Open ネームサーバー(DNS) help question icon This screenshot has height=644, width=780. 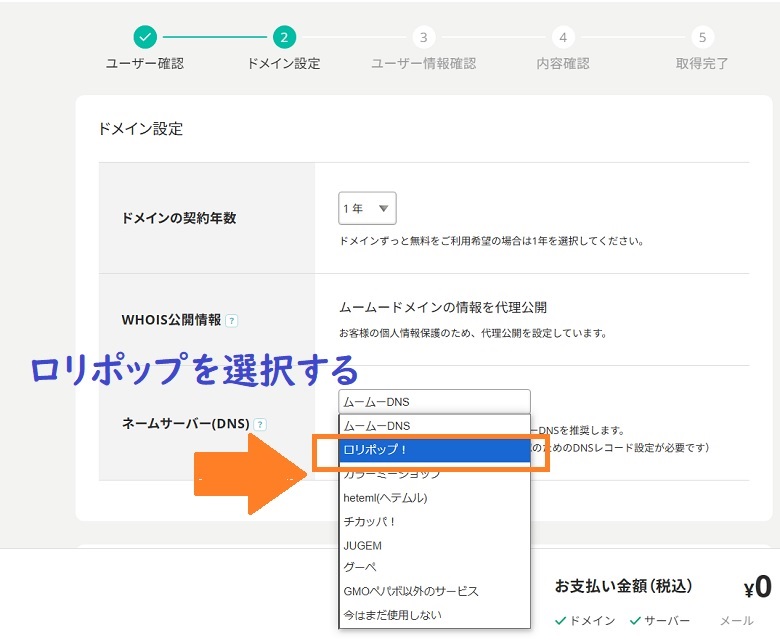click(x=260, y=424)
